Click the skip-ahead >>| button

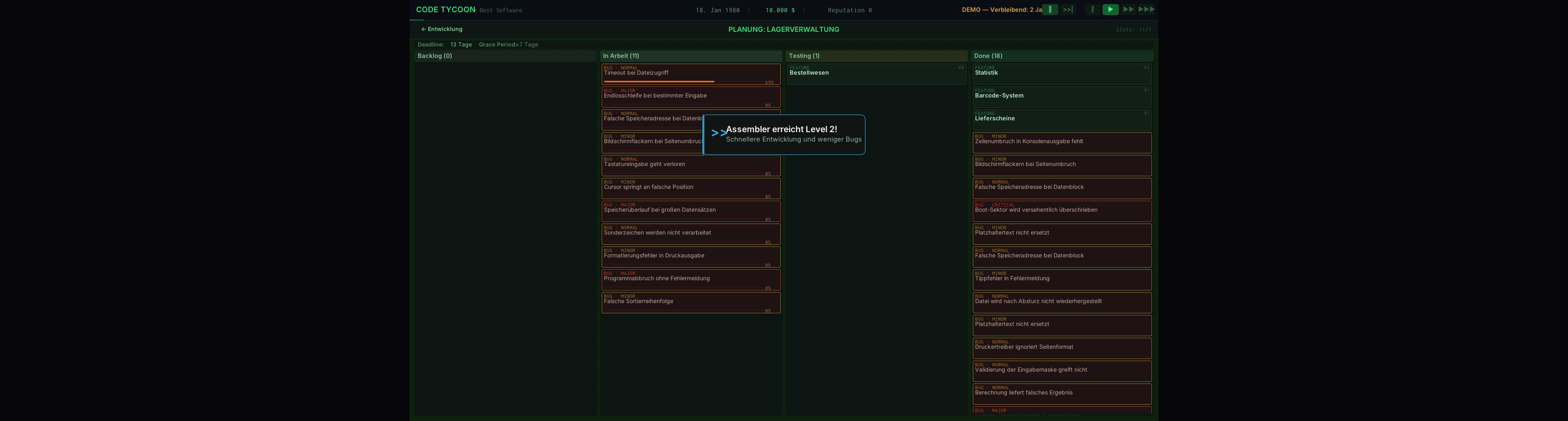(1068, 10)
